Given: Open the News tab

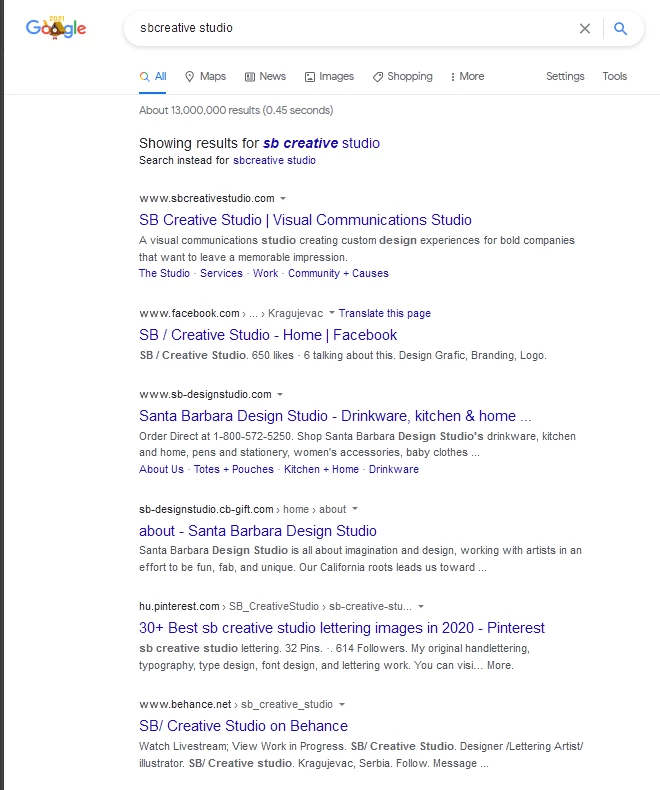Looking at the screenshot, I should pos(266,77).
